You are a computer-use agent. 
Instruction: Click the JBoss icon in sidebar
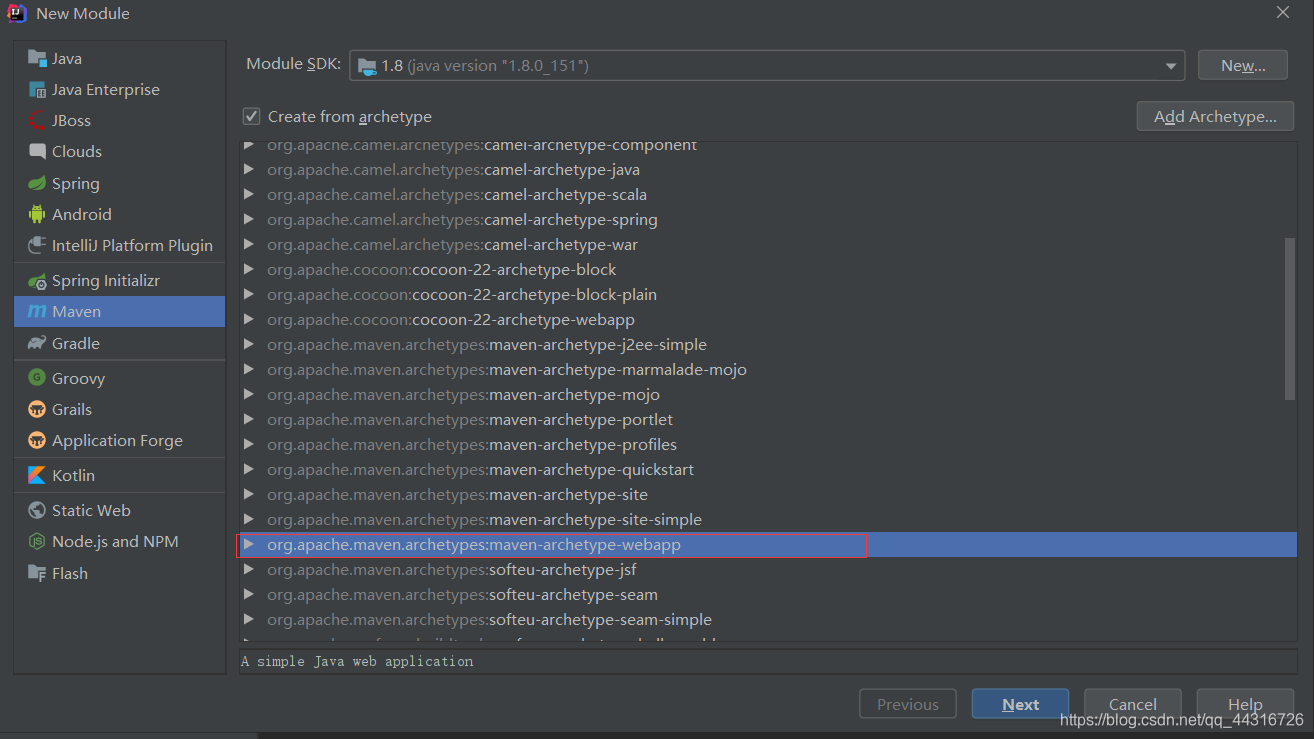[x=37, y=121]
